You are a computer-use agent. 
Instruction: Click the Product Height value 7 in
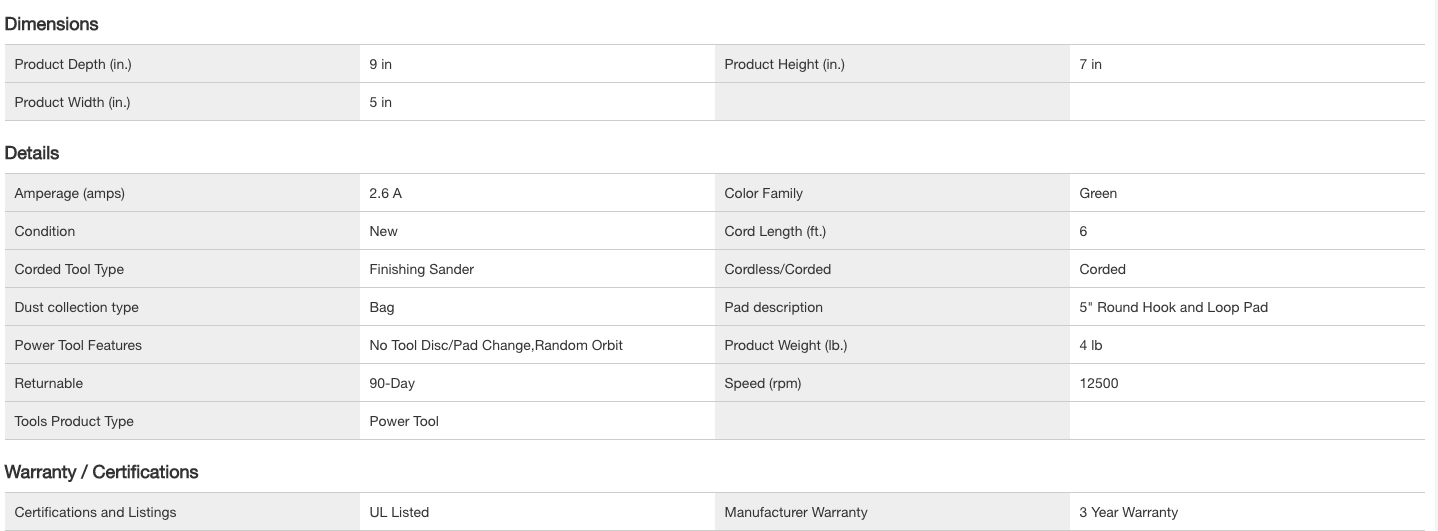(1090, 64)
